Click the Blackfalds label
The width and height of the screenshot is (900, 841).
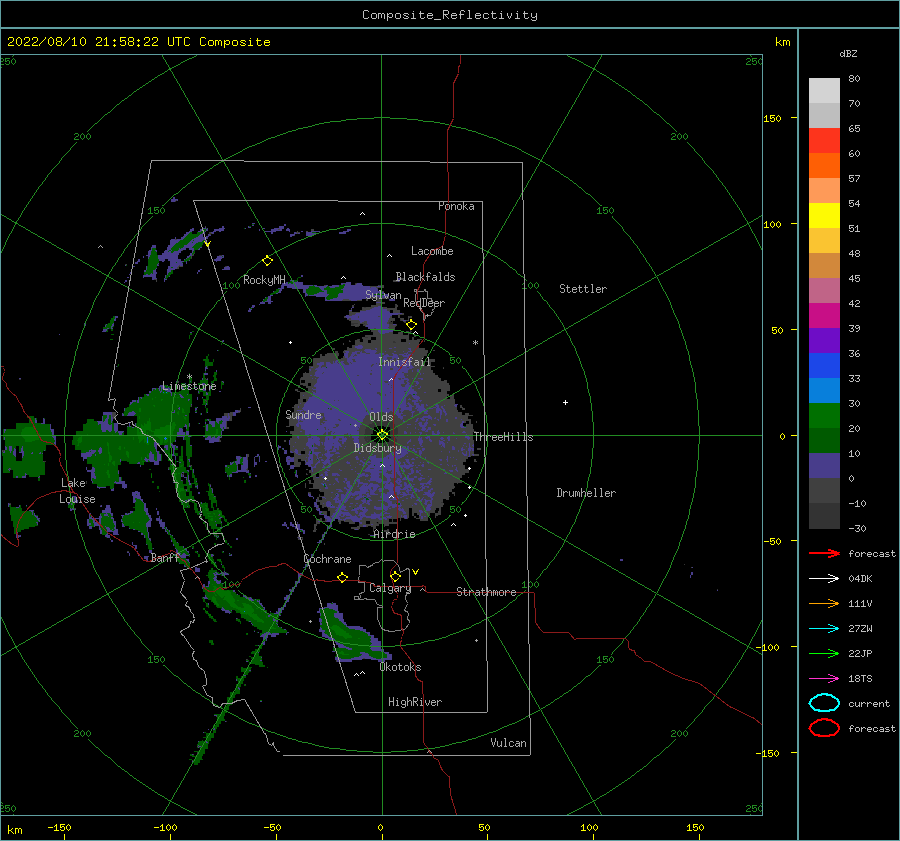425,277
